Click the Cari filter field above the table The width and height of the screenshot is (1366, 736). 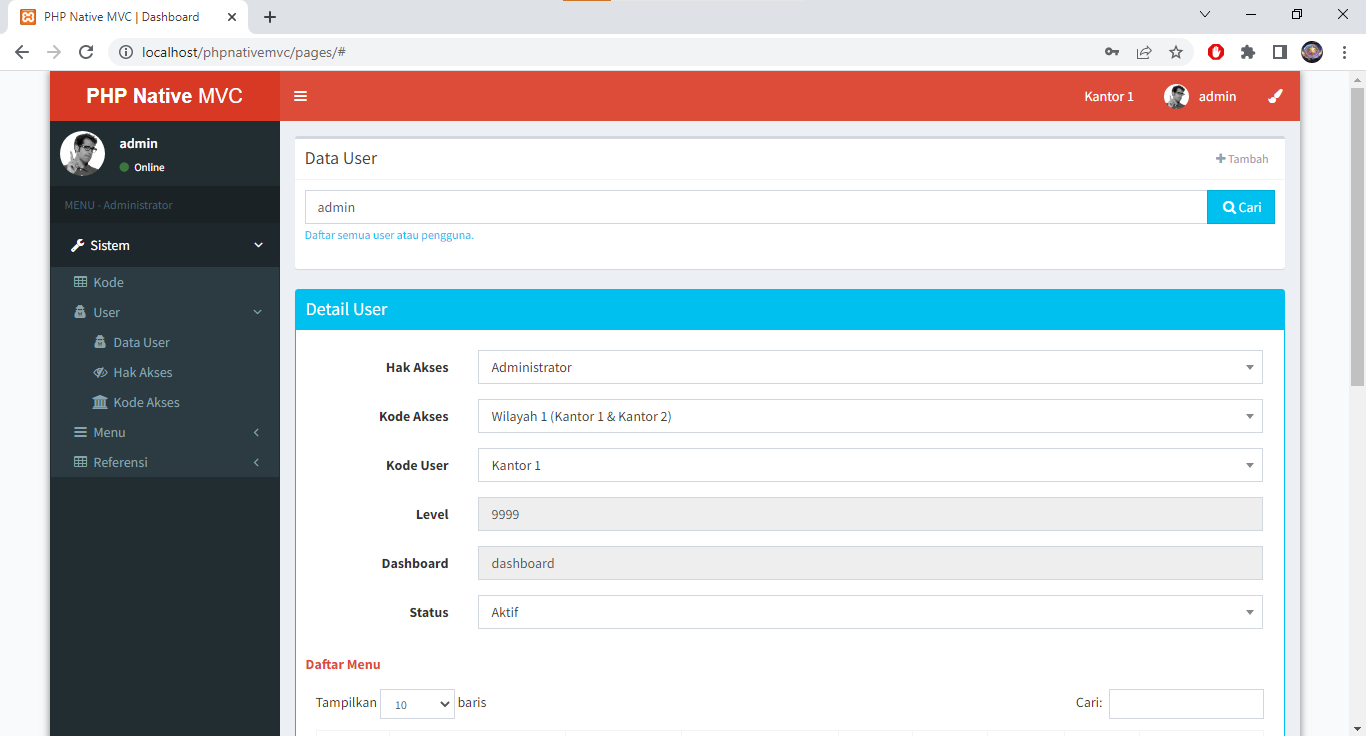1186,704
